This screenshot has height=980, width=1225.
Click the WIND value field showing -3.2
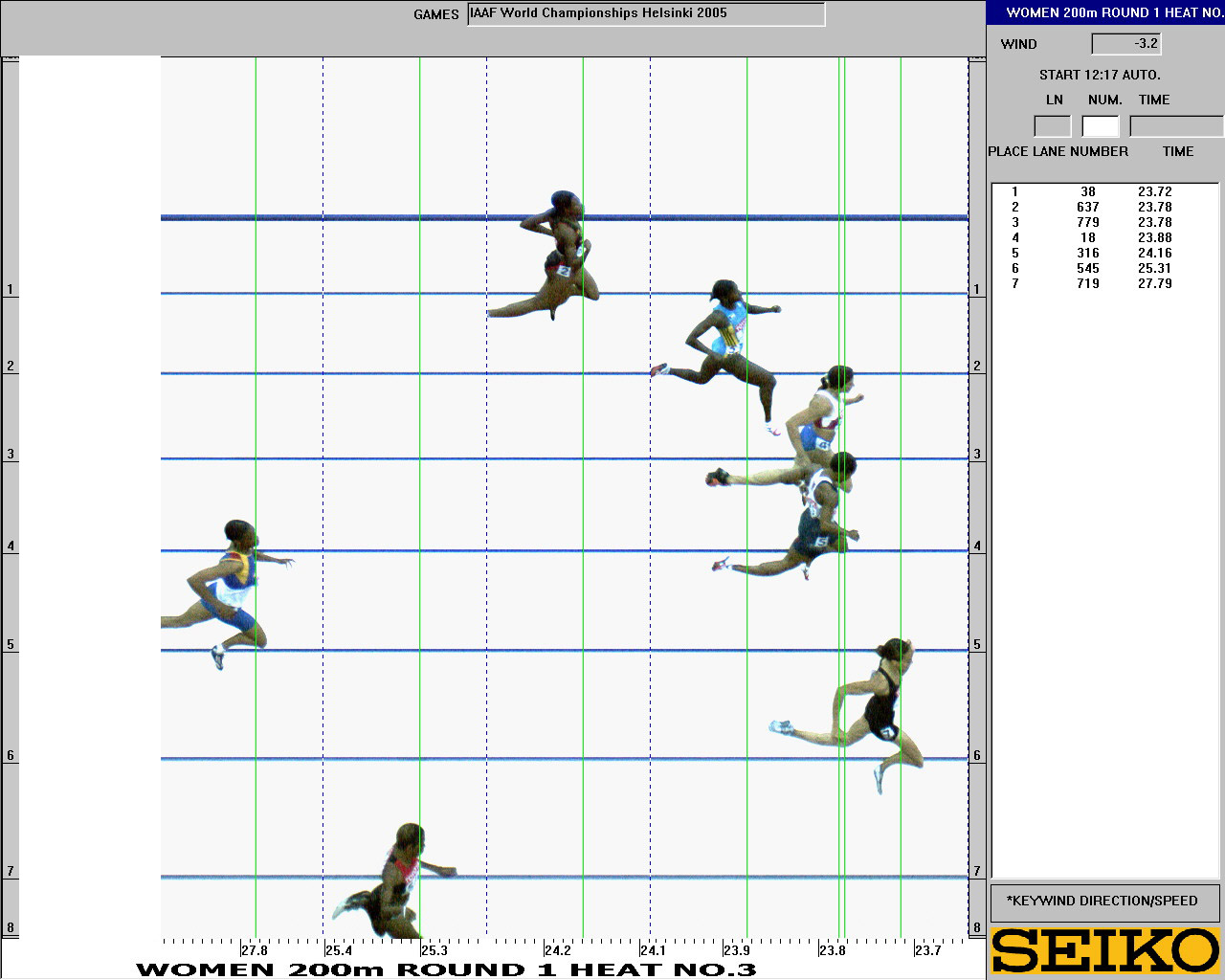click(x=1125, y=44)
